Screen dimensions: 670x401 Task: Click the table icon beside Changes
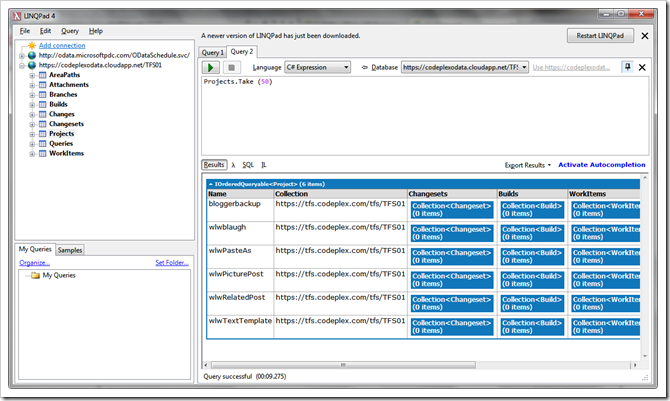coord(42,114)
